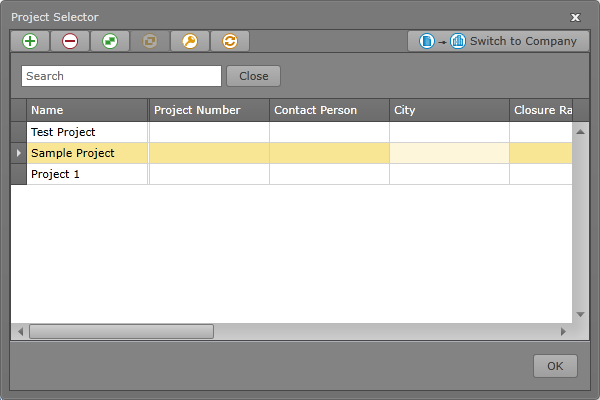Click the green open project icon
Image resolution: width=600 pixels, height=400 pixels.
(110, 41)
